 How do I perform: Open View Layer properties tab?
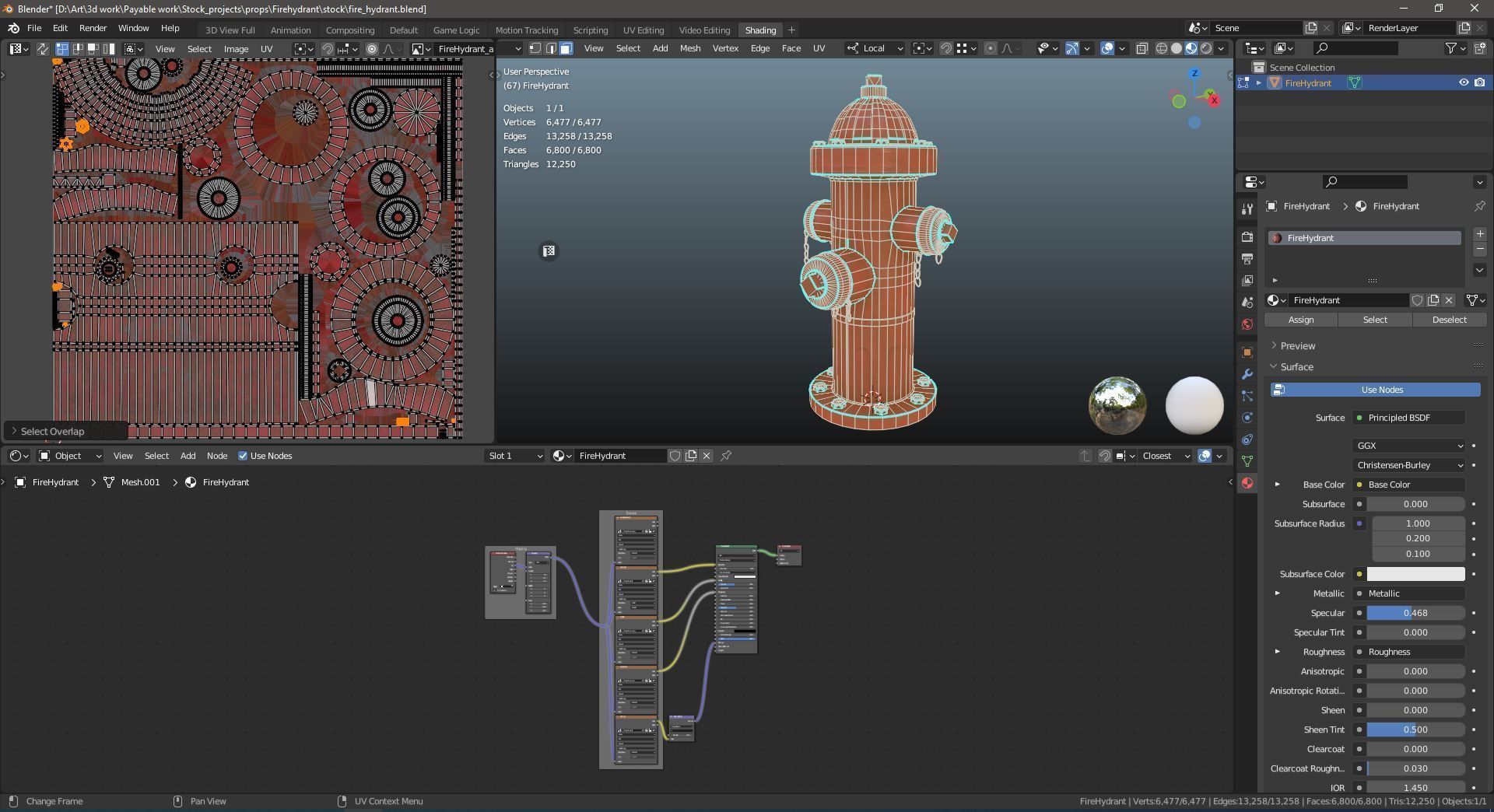click(x=1247, y=280)
